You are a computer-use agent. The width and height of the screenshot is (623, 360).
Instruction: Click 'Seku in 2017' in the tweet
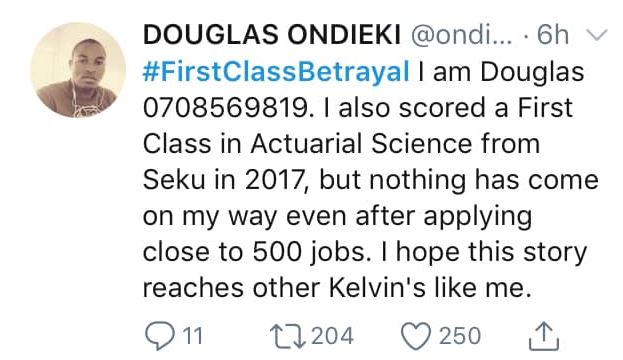coord(227,180)
